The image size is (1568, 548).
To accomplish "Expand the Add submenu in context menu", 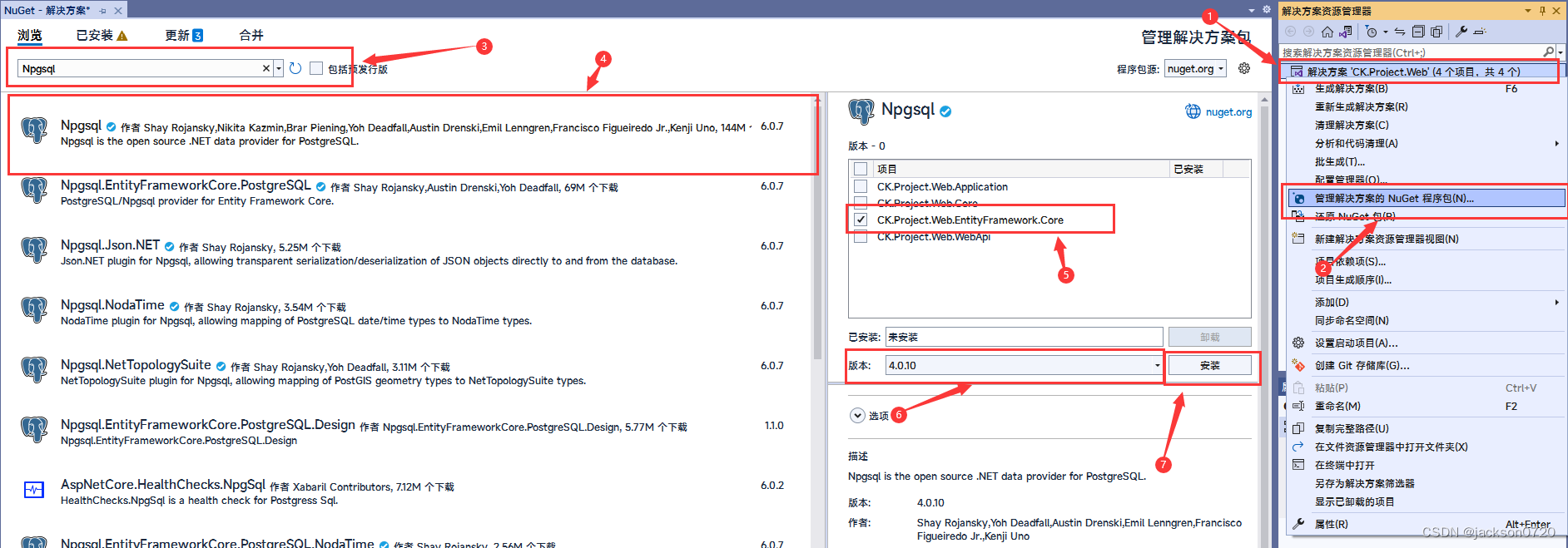I will (1556, 302).
